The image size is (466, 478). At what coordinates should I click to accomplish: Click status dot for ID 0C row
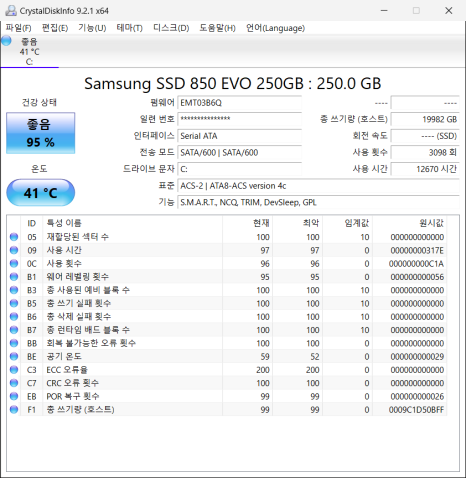tap(14, 264)
